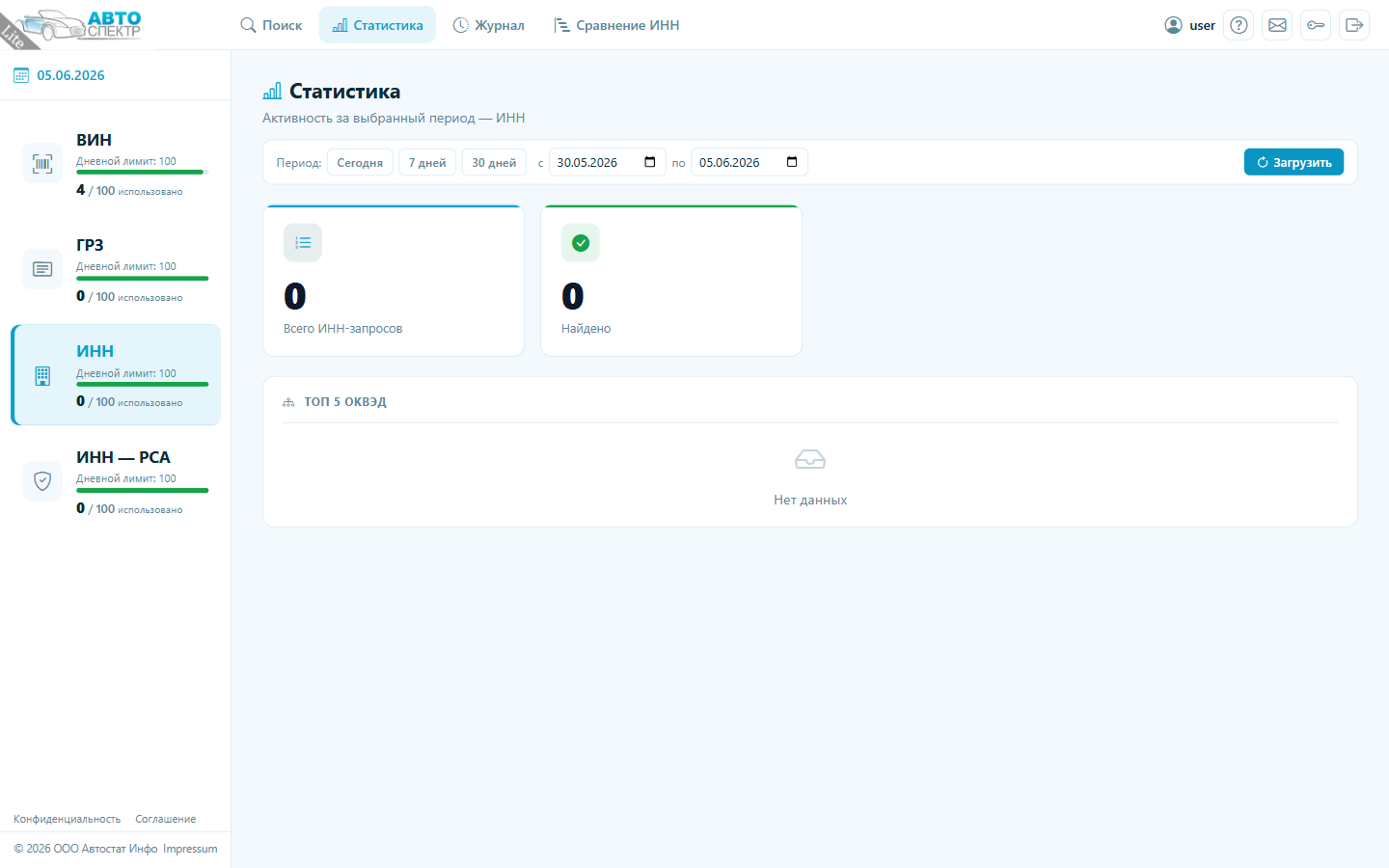Click the help question mark icon
Image resolution: width=1389 pixels, height=868 pixels.
[x=1239, y=25]
